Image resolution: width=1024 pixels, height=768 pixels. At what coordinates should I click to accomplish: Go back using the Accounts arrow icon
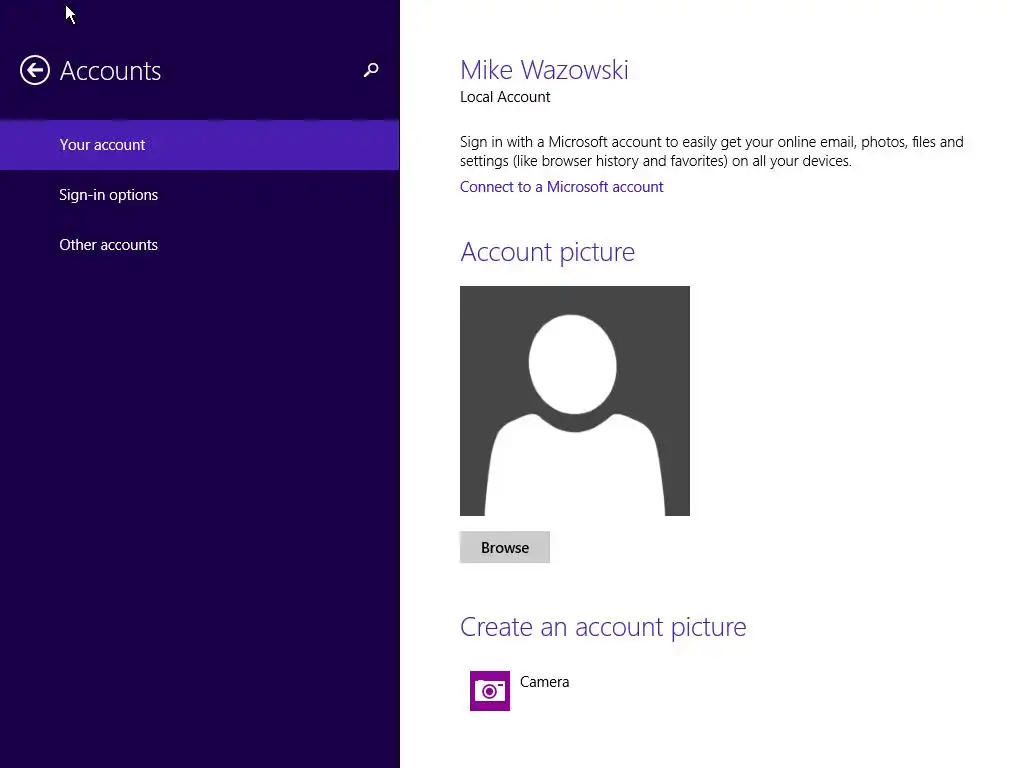click(x=35, y=71)
